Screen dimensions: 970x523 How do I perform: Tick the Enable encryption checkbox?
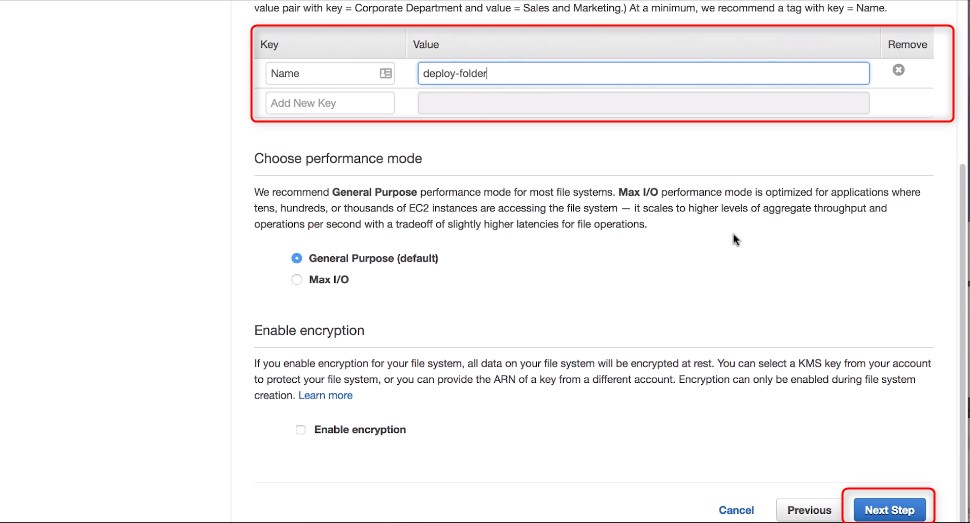point(301,430)
